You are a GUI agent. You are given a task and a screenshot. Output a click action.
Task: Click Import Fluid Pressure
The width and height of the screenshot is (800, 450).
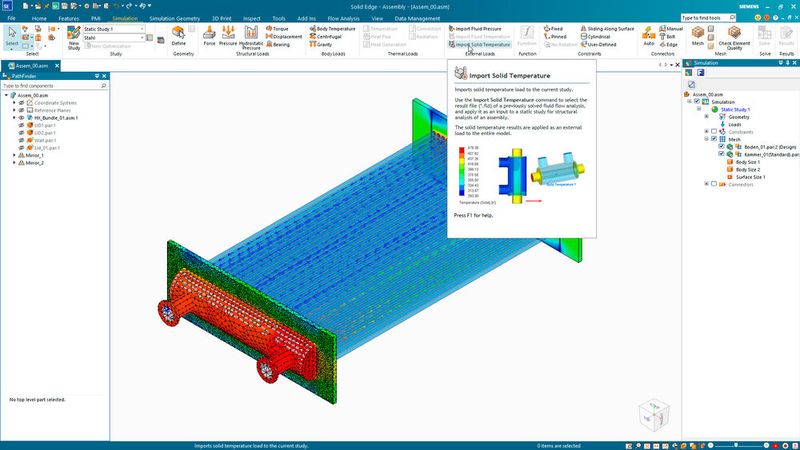[475, 29]
